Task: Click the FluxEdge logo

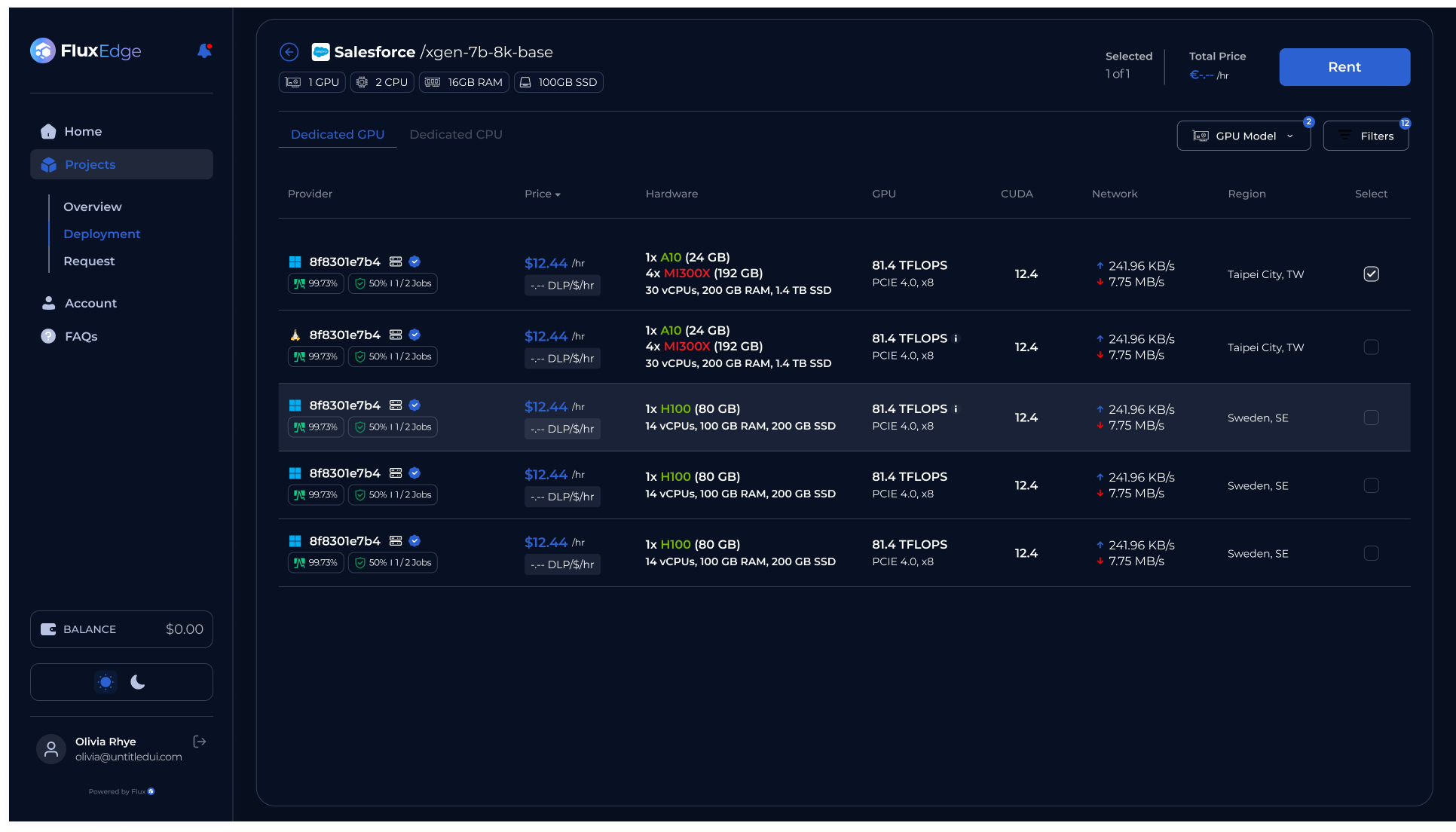Action: coord(86,50)
